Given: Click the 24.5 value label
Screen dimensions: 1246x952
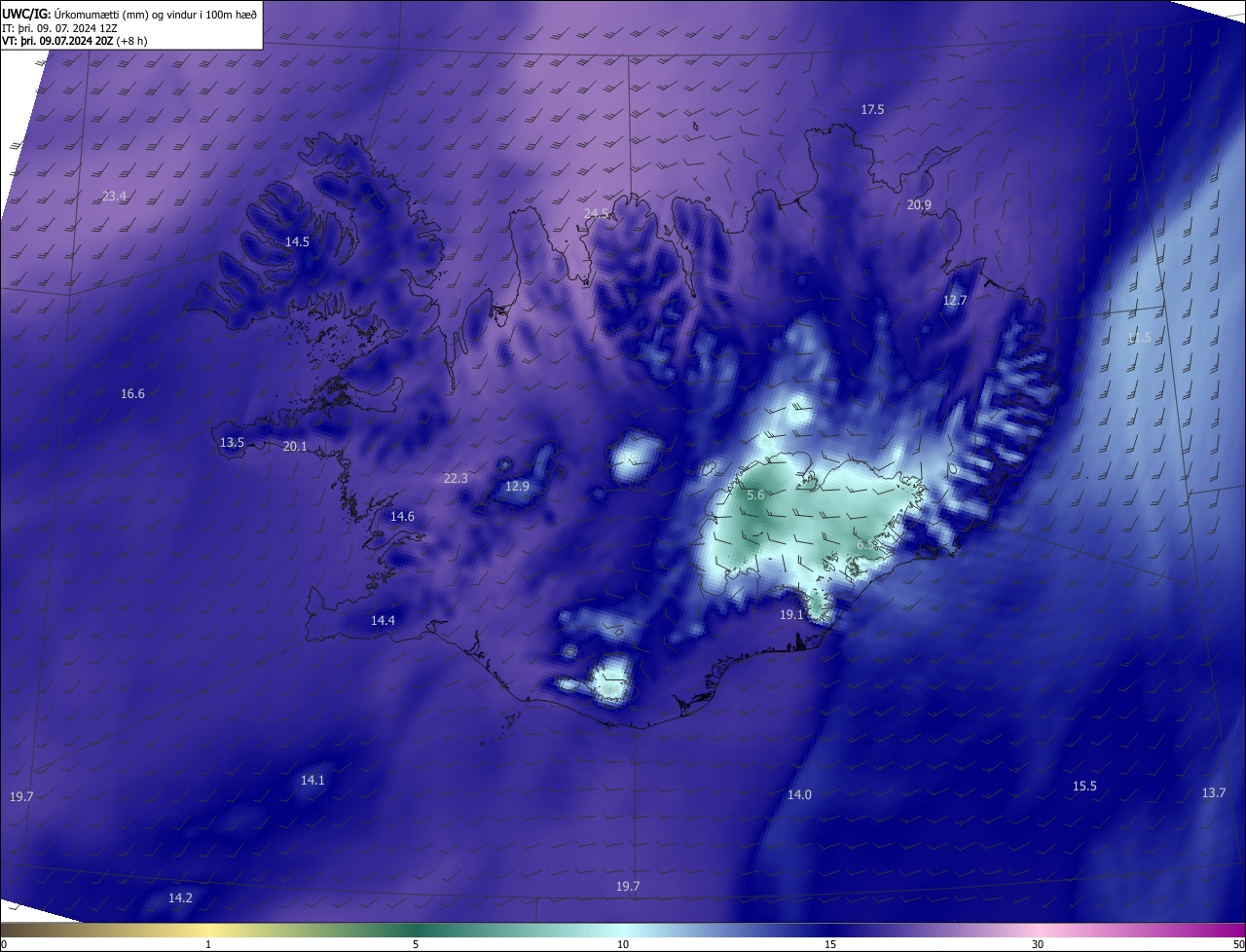Looking at the screenshot, I should (x=596, y=213).
